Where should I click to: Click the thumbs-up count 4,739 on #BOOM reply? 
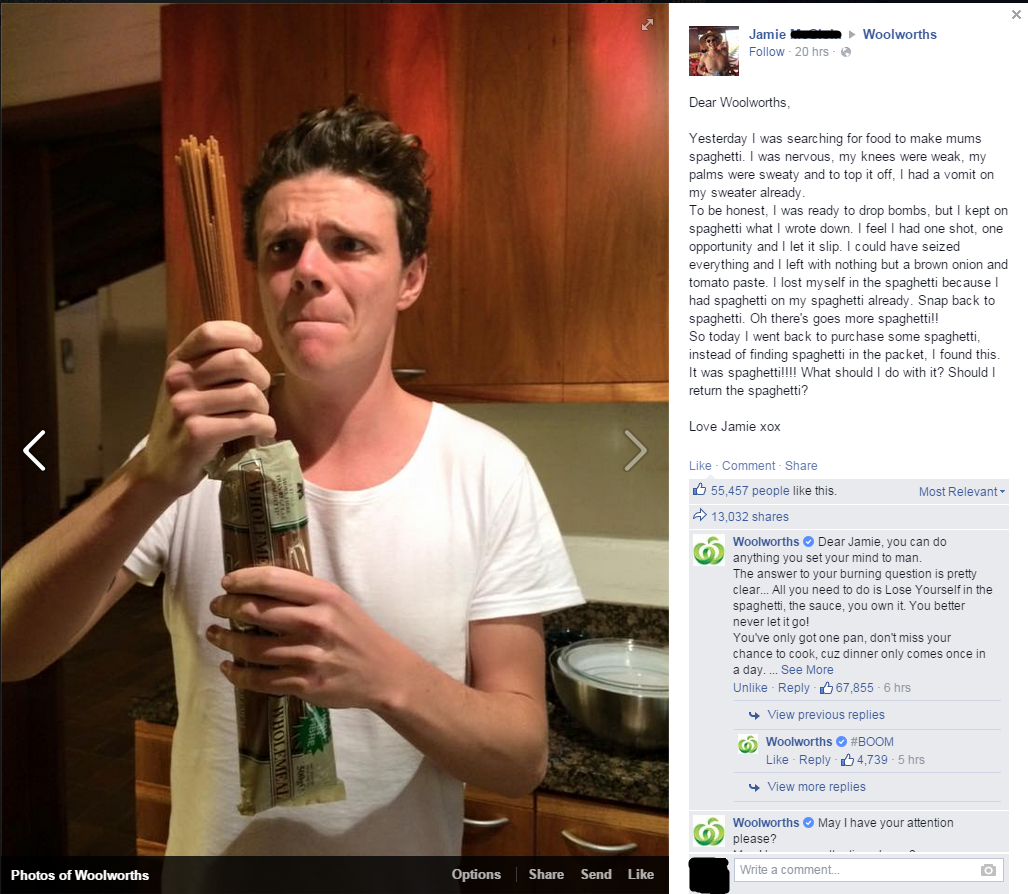point(872,760)
